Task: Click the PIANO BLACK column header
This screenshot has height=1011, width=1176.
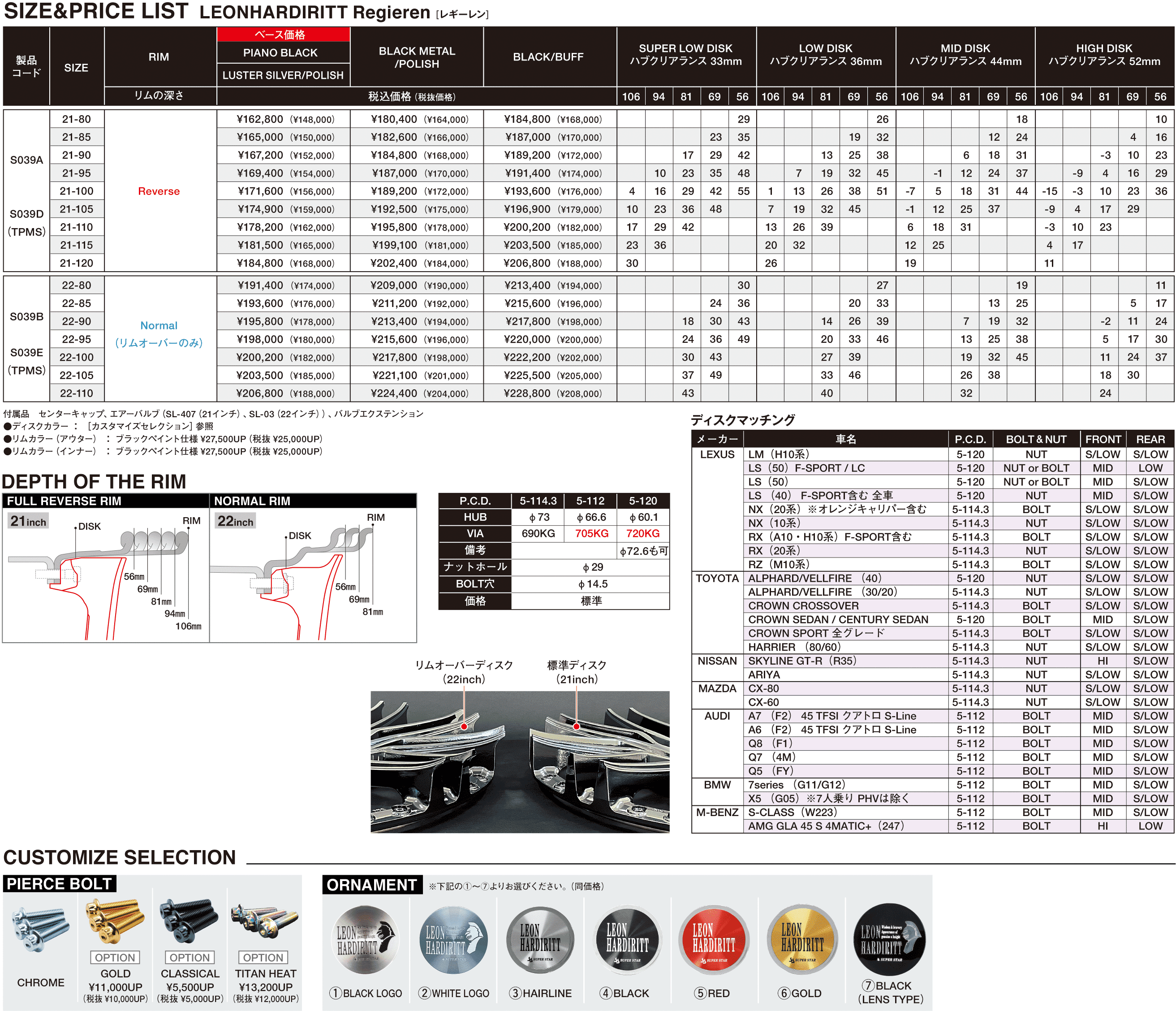Action: (283, 53)
